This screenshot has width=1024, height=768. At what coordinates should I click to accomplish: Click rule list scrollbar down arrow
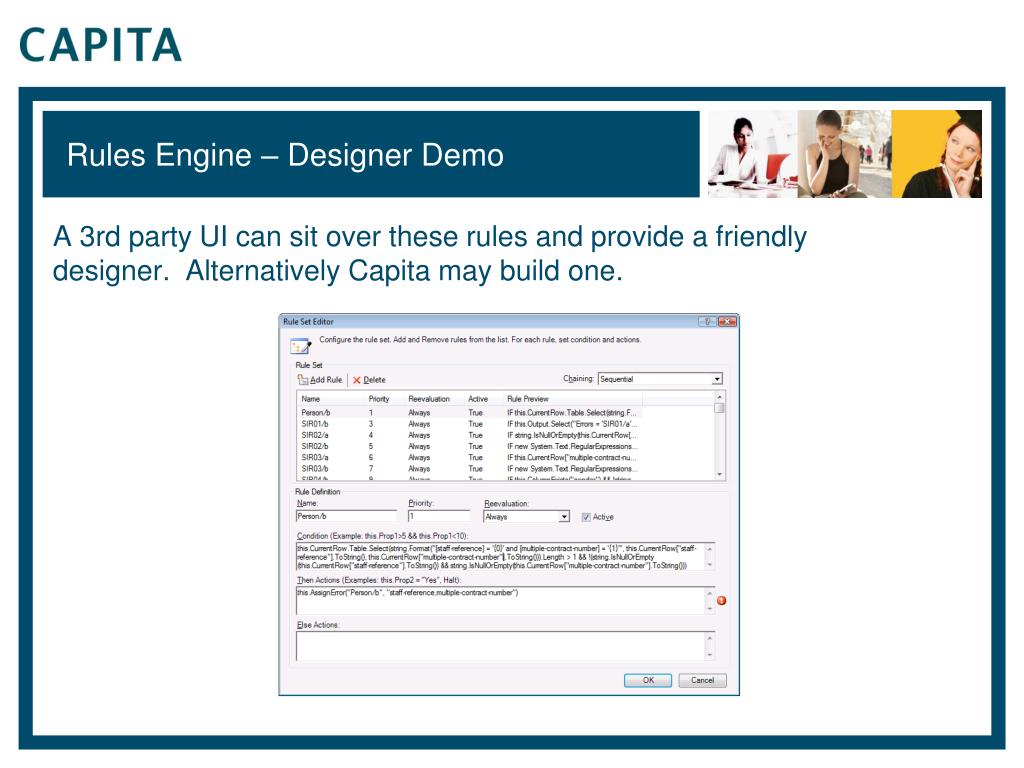tap(719, 475)
